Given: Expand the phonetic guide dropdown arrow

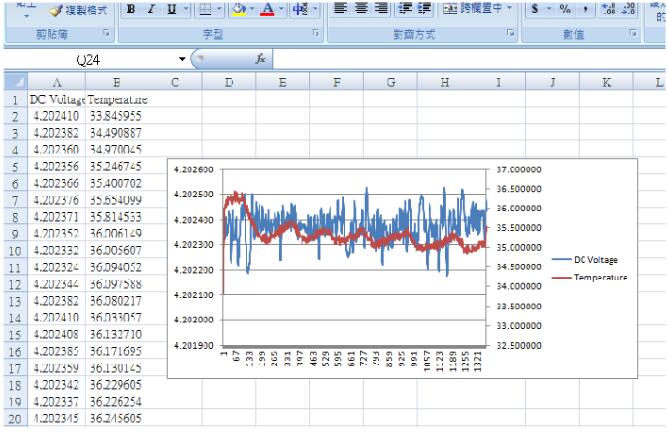Looking at the screenshot, I should click(314, 9).
